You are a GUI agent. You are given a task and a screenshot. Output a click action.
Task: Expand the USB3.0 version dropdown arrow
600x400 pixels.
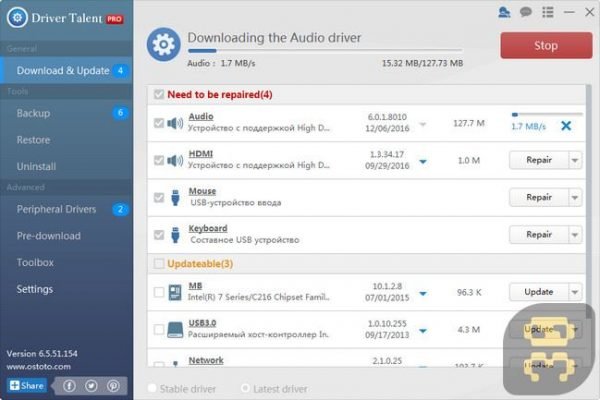pyautogui.click(x=423, y=331)
